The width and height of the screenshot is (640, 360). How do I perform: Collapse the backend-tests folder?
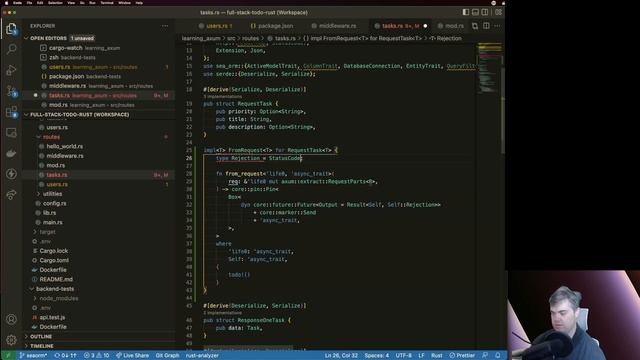[55, 289]
